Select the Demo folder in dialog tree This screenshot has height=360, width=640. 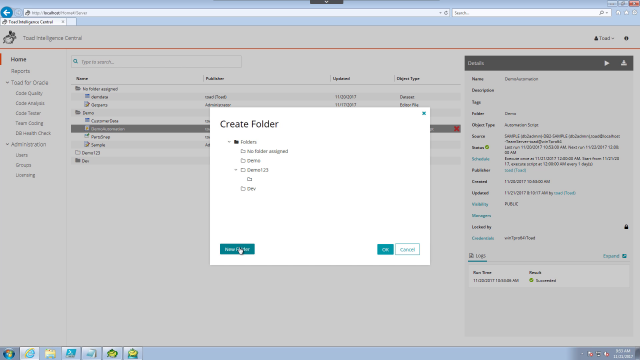pyautogui.click(x=253, y=160)
